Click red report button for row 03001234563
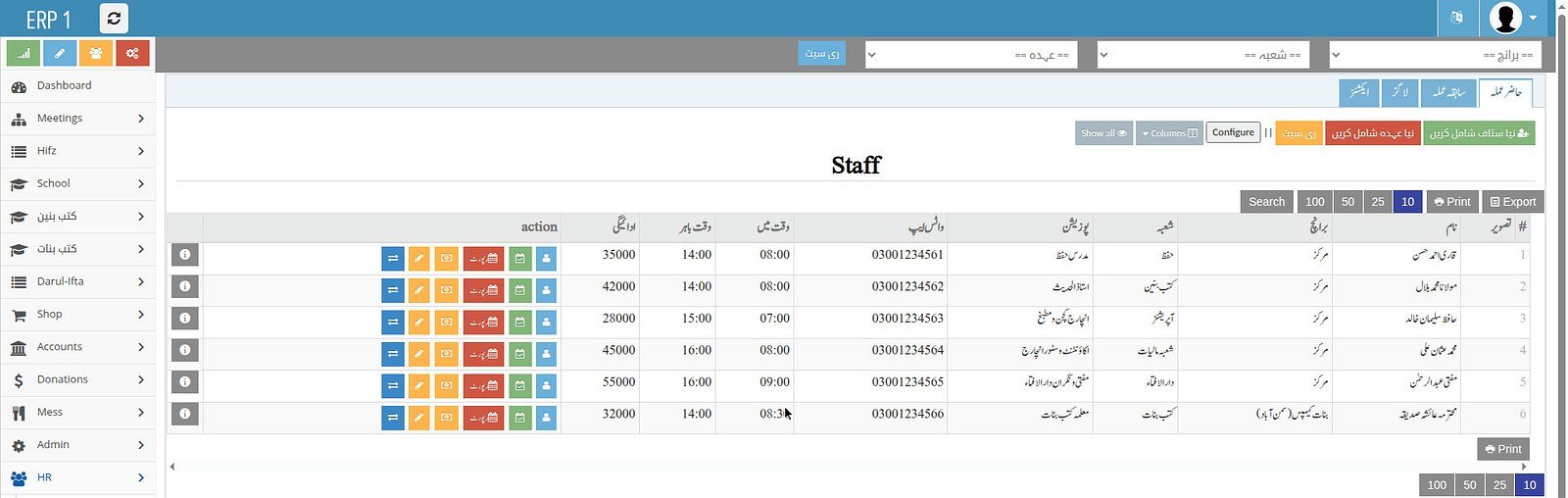 coord(483,322)
